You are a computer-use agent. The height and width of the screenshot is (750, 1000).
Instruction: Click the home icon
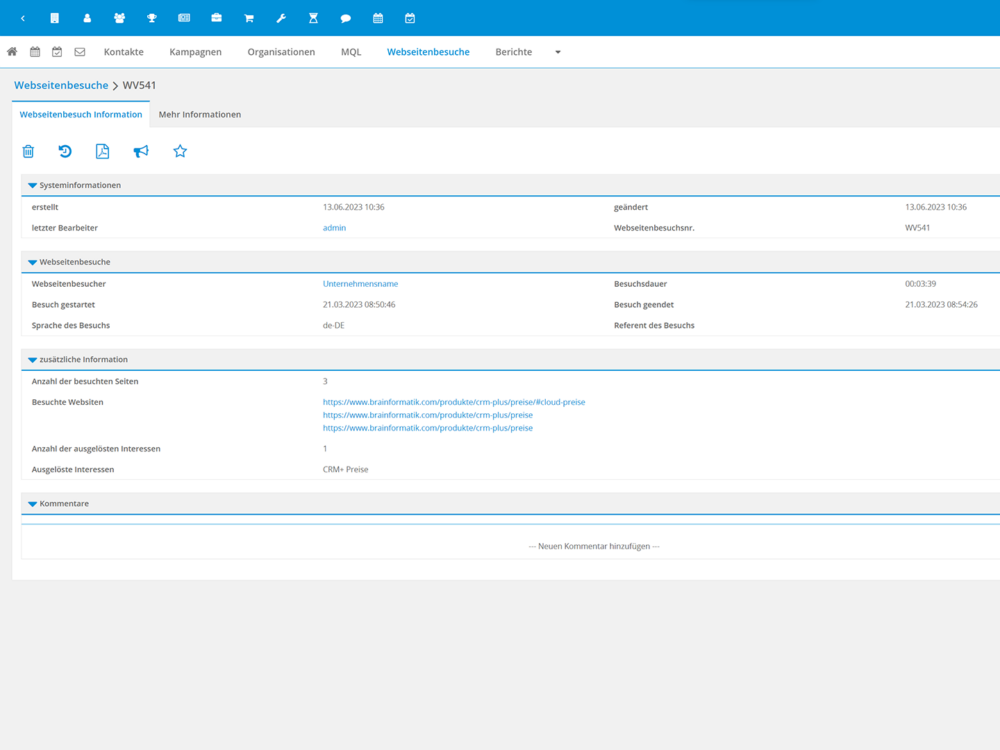[x=12, y=52]
